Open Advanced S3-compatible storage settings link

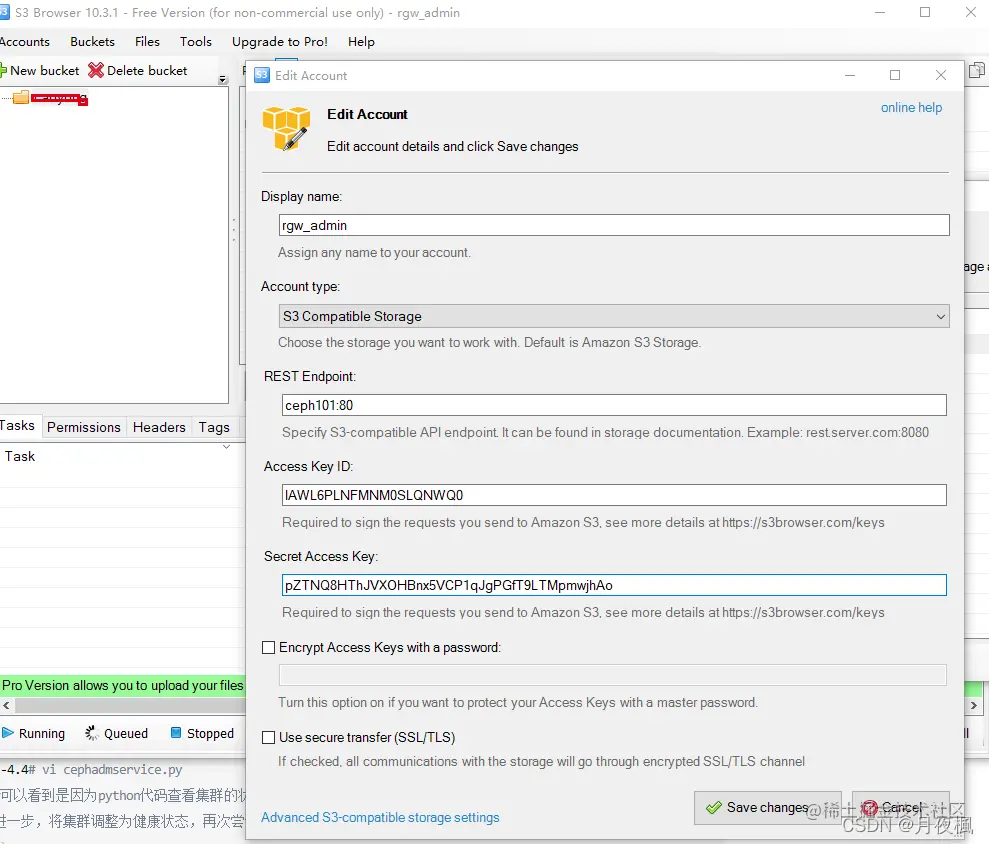pos(380,818)
